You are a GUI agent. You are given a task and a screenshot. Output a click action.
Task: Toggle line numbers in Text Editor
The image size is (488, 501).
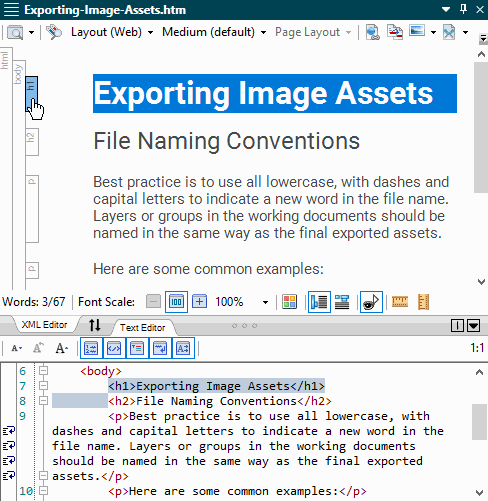click(91, 348)
